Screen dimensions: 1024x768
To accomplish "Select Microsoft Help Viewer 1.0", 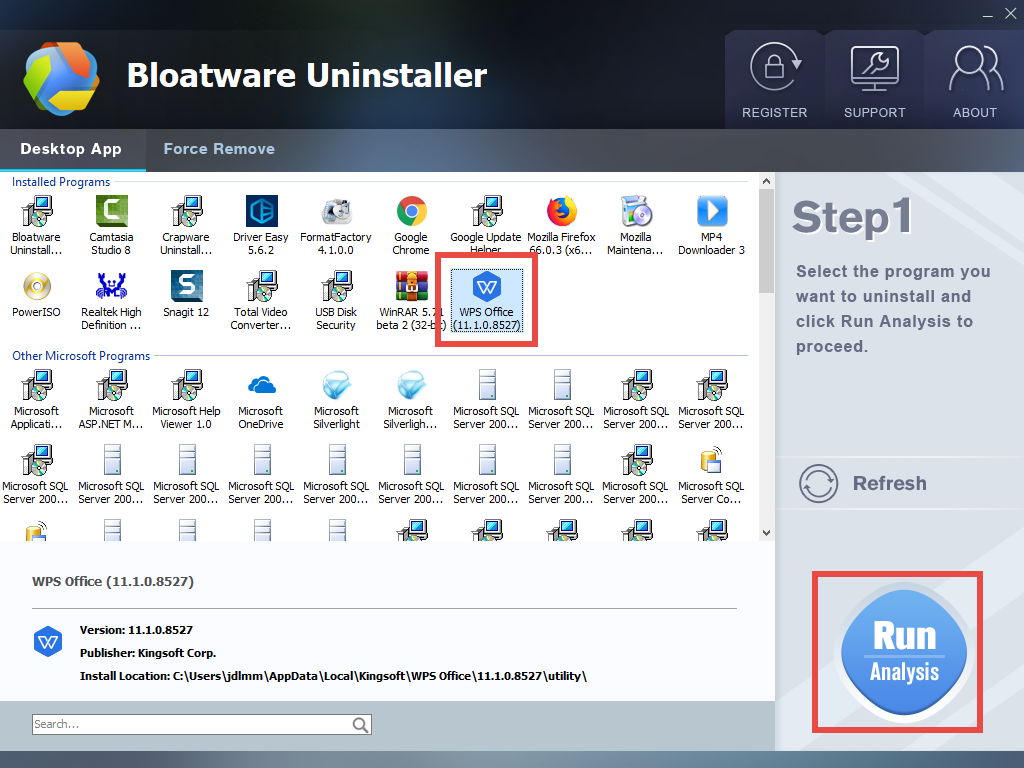I will coord(186,400).
